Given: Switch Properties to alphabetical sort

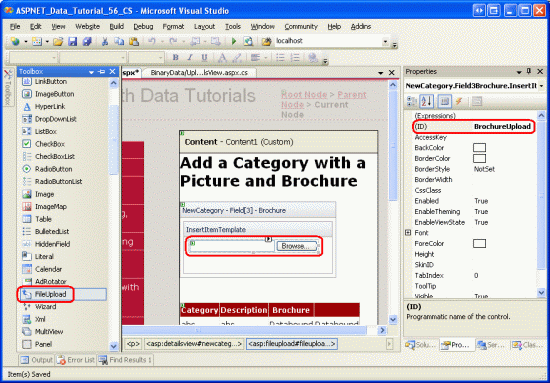Looking at the screenshot, I should click(x=427, y=102).
